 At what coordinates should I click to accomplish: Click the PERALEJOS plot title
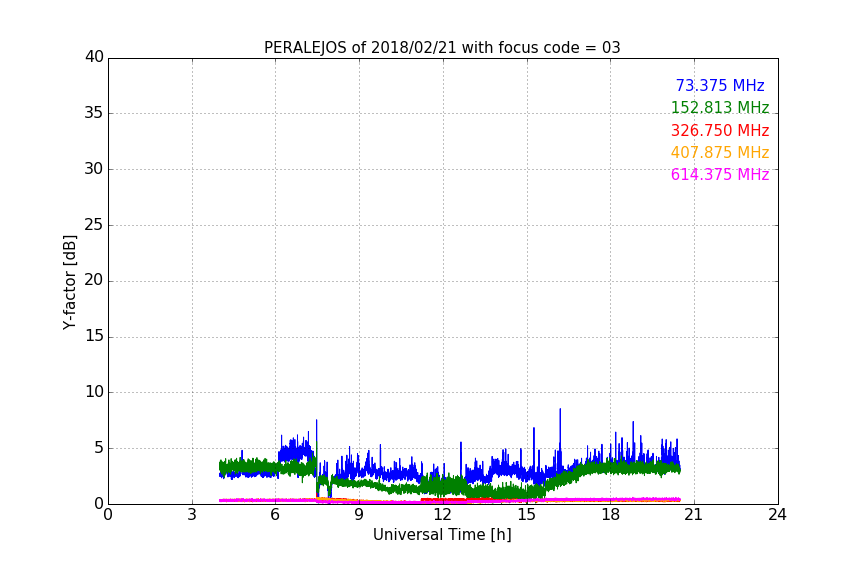coord(442,47)
